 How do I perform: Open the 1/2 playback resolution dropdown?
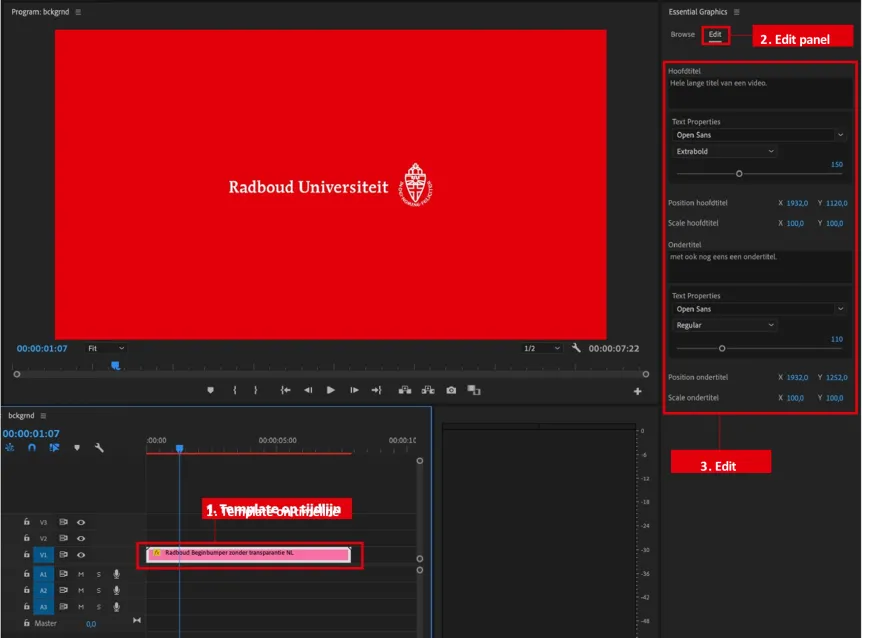[x=542, y=348]
